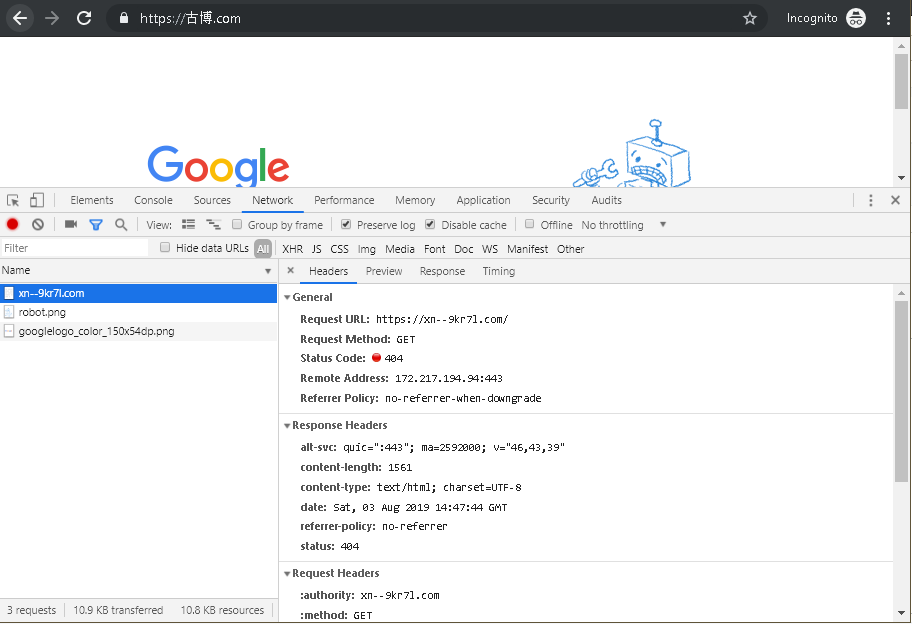Close DevTools panel with X
Screen dimensions: 912x624
pos(895,200)
